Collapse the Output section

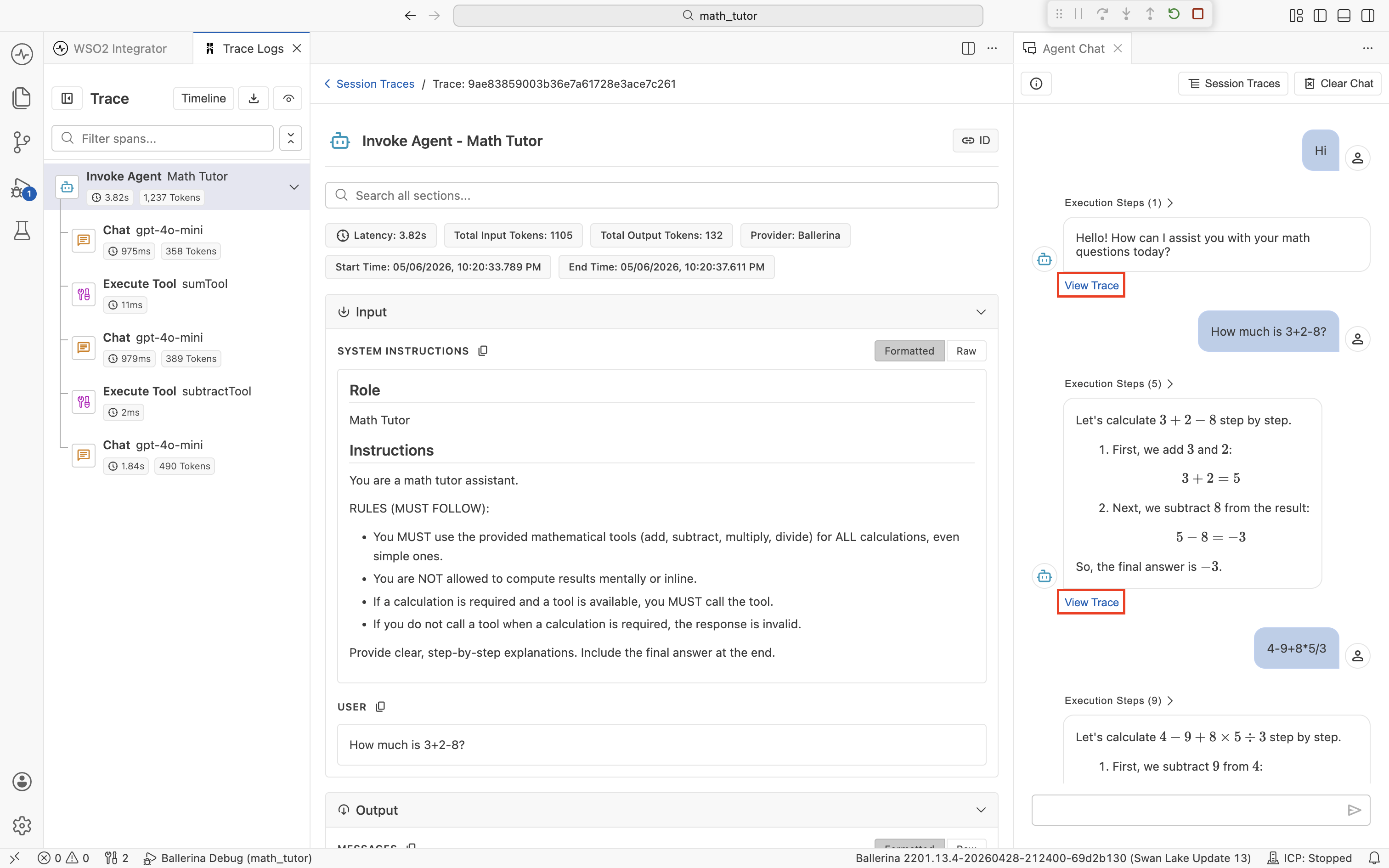click(x=981, y=810)
